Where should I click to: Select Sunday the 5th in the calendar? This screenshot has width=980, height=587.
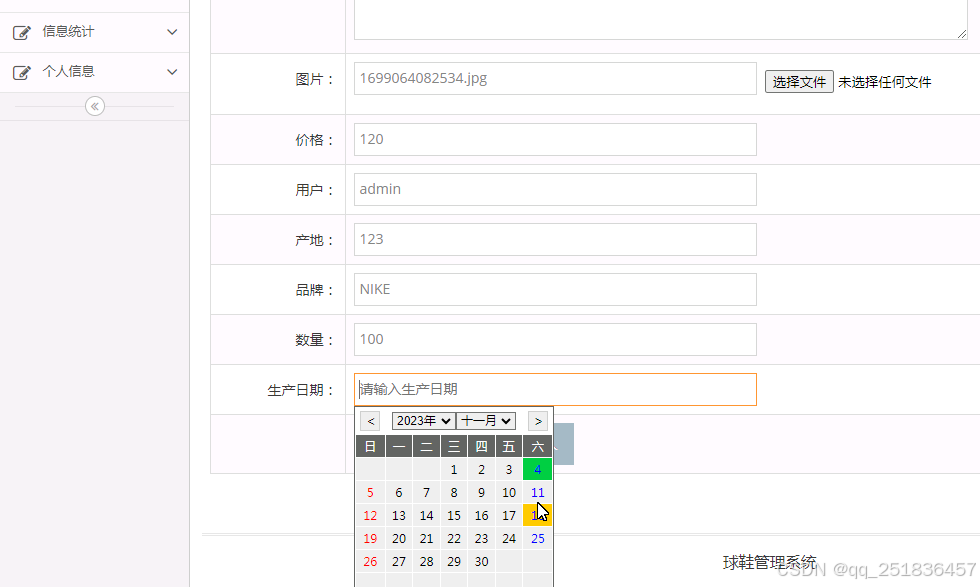[x=370, y=493]
